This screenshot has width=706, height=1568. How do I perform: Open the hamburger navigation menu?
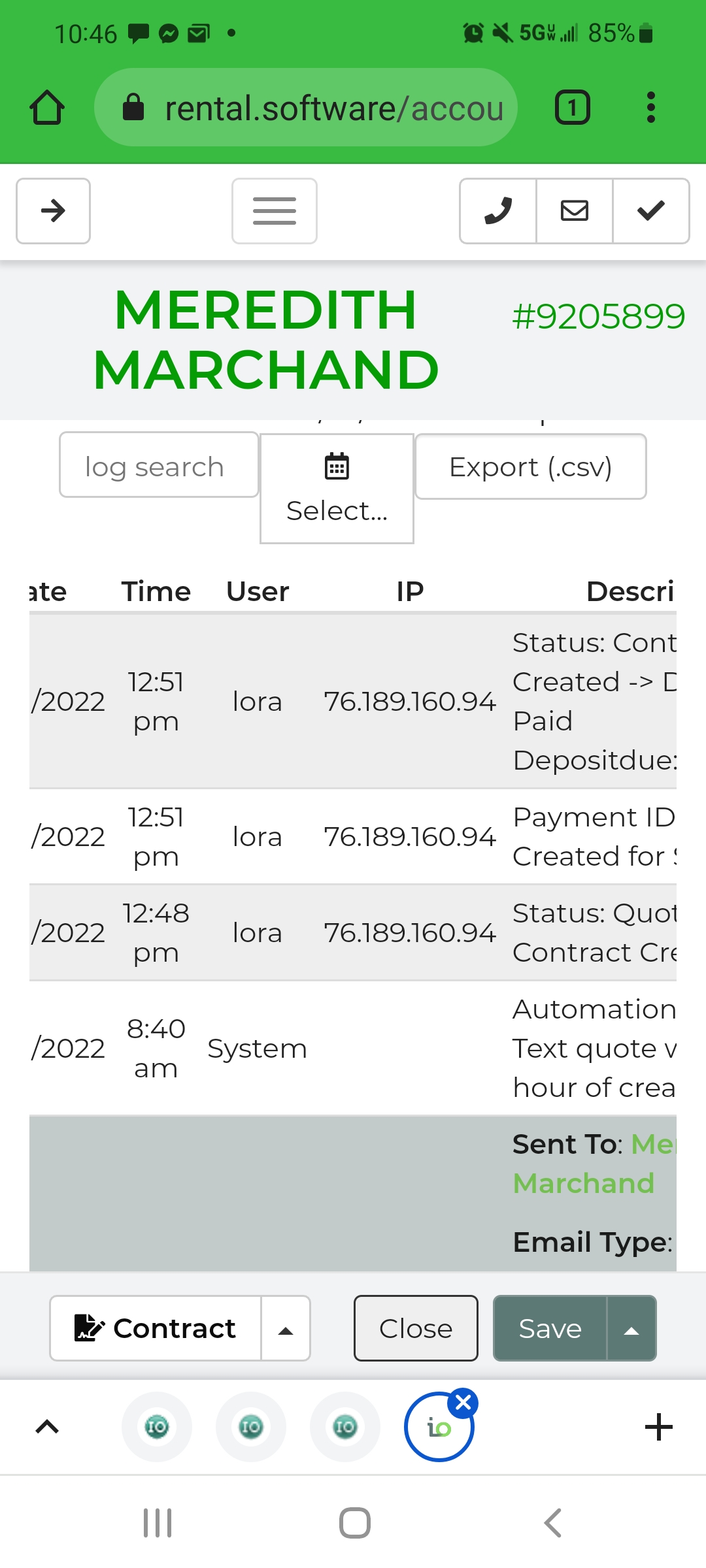[275, 211]
